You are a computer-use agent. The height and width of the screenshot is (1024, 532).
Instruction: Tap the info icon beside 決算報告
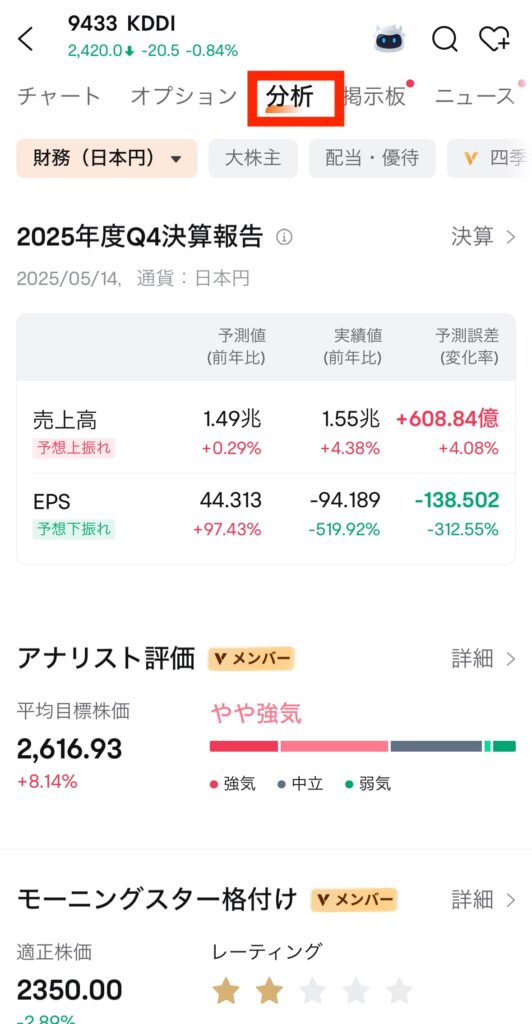tap(284, 237)
